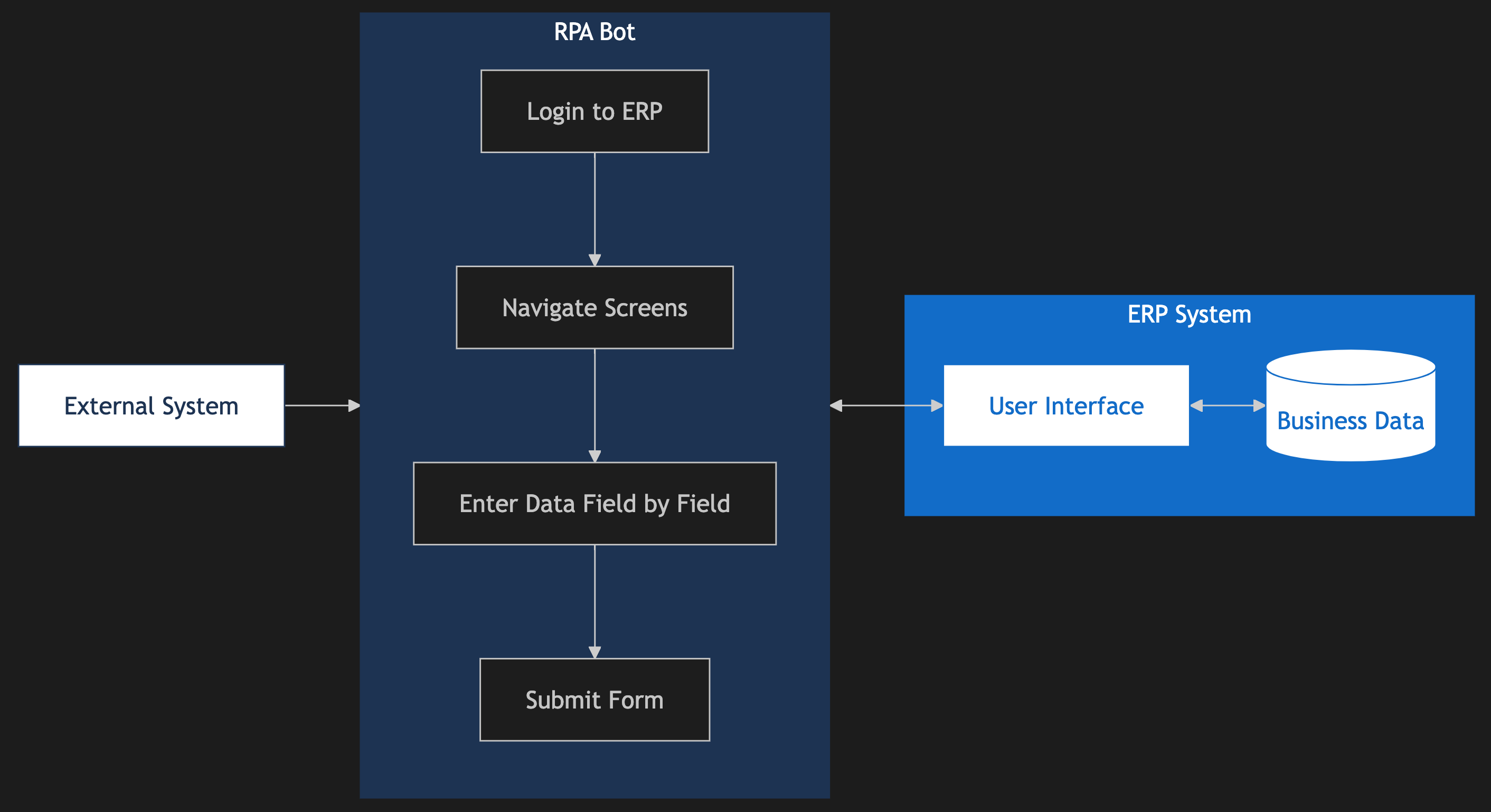
Task: Select the Submit Form node
Action: pyautogui.click(x=594, y=700)
